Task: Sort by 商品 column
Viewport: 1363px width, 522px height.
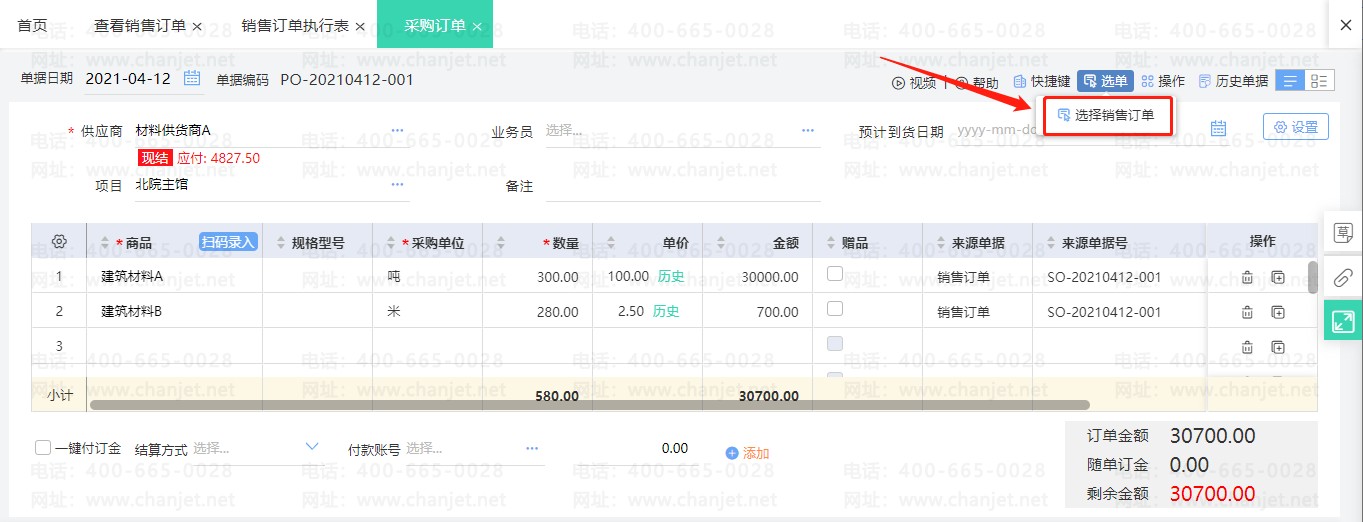Action: point(105,243)
